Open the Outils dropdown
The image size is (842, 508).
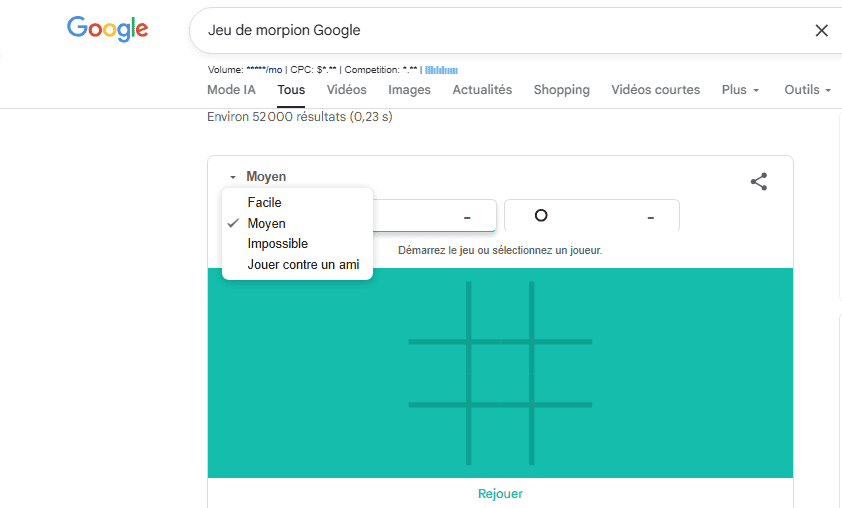808,90
